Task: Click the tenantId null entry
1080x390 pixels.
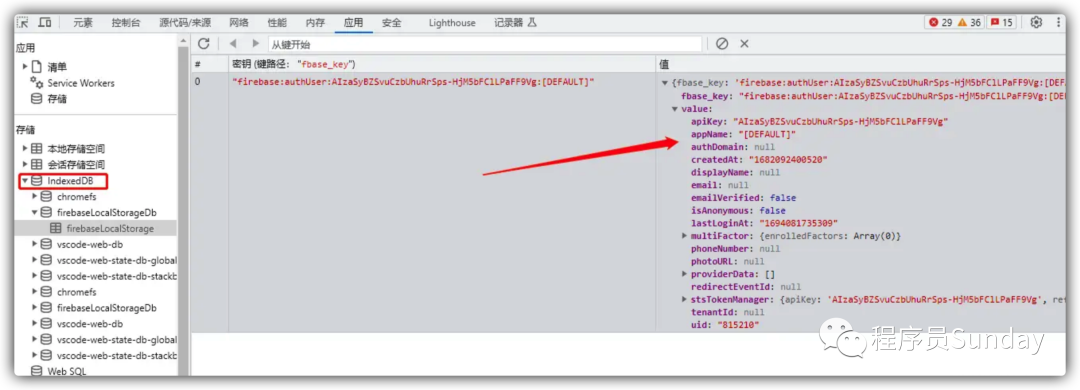Action: (729, 311)
